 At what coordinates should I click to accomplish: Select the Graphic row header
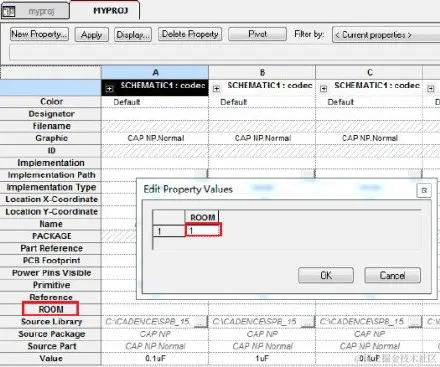(51, 138)
